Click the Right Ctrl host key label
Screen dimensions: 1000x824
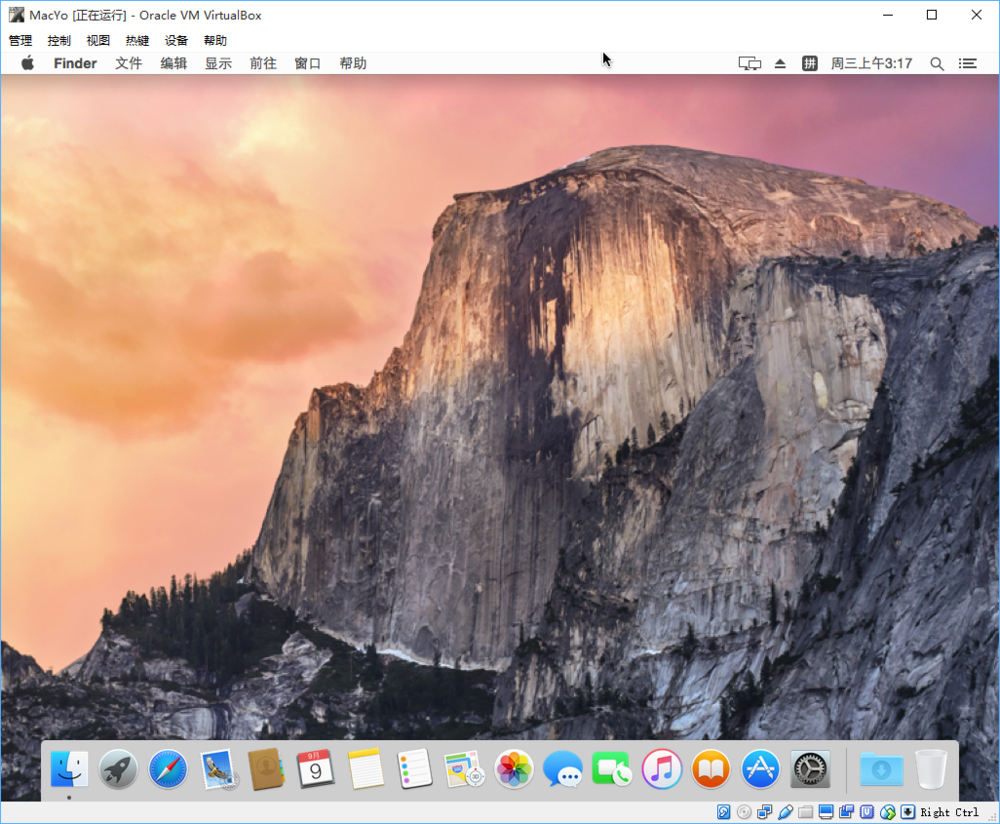click(x=949, y=812)
